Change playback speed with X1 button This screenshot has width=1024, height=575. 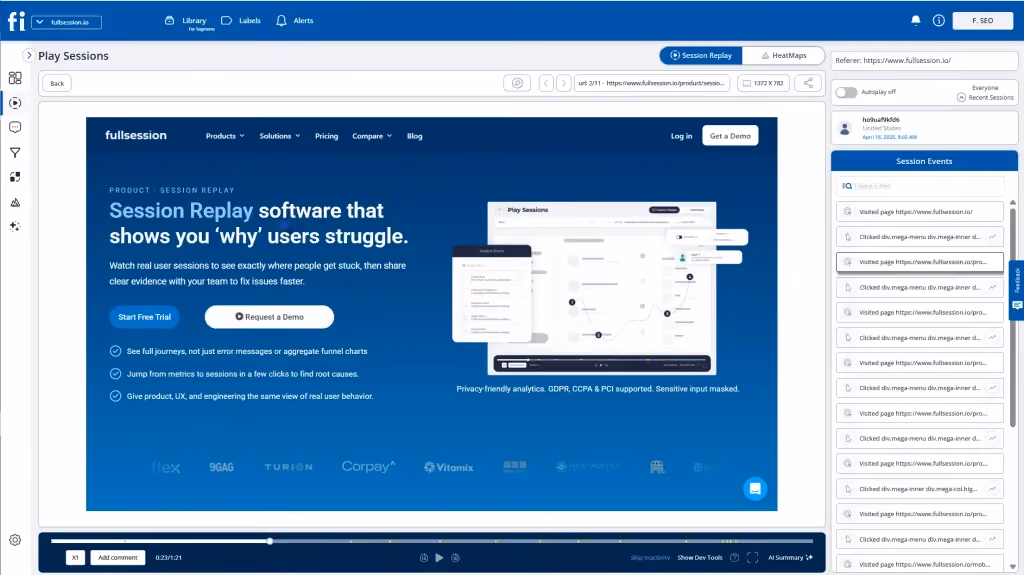[75, 557]
